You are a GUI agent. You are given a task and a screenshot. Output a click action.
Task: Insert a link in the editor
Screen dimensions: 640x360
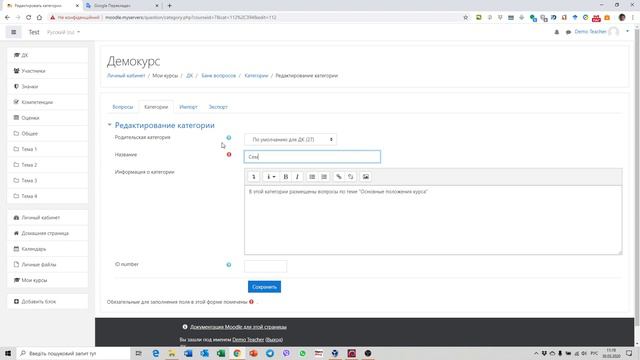pos(339,177)
